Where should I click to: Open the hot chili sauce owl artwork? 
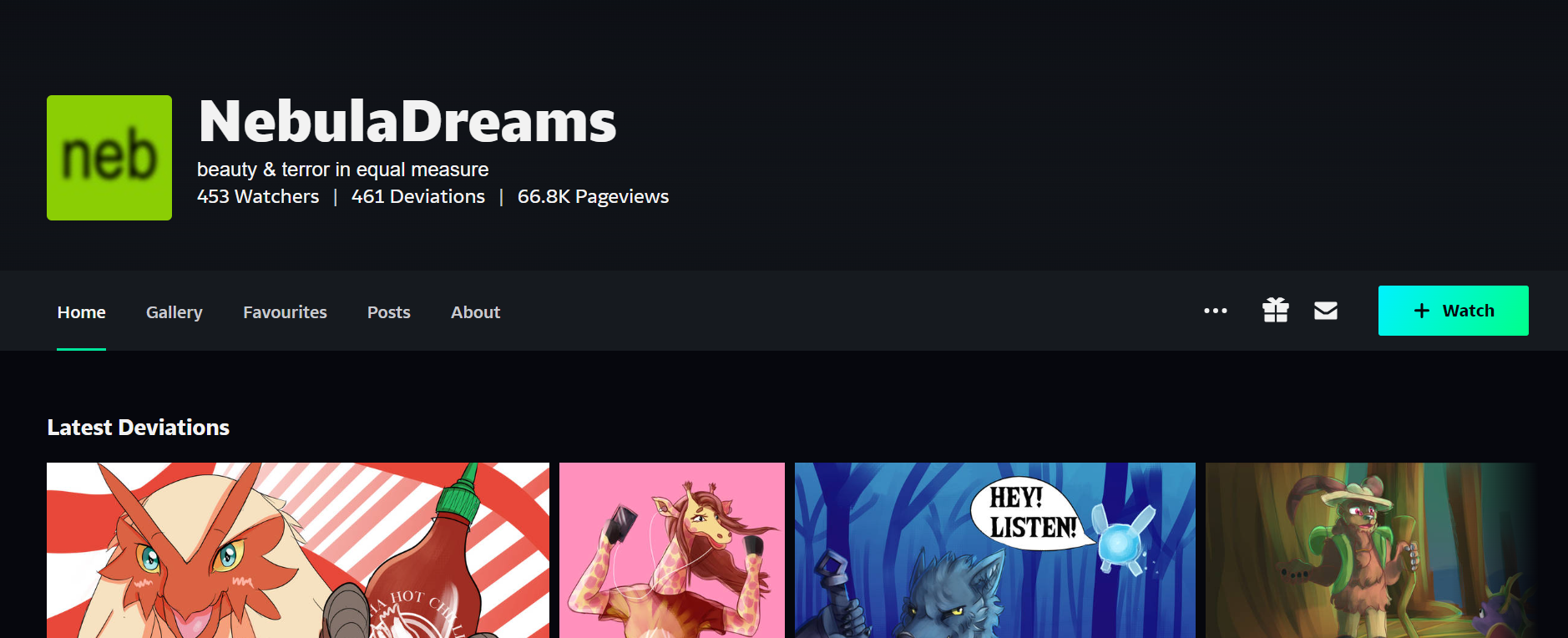[x=298, y=550]
